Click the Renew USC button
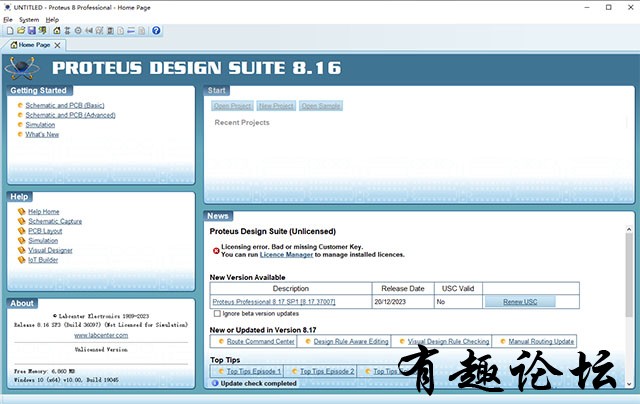This screenshot has height=404, width=640. (520, 302)
